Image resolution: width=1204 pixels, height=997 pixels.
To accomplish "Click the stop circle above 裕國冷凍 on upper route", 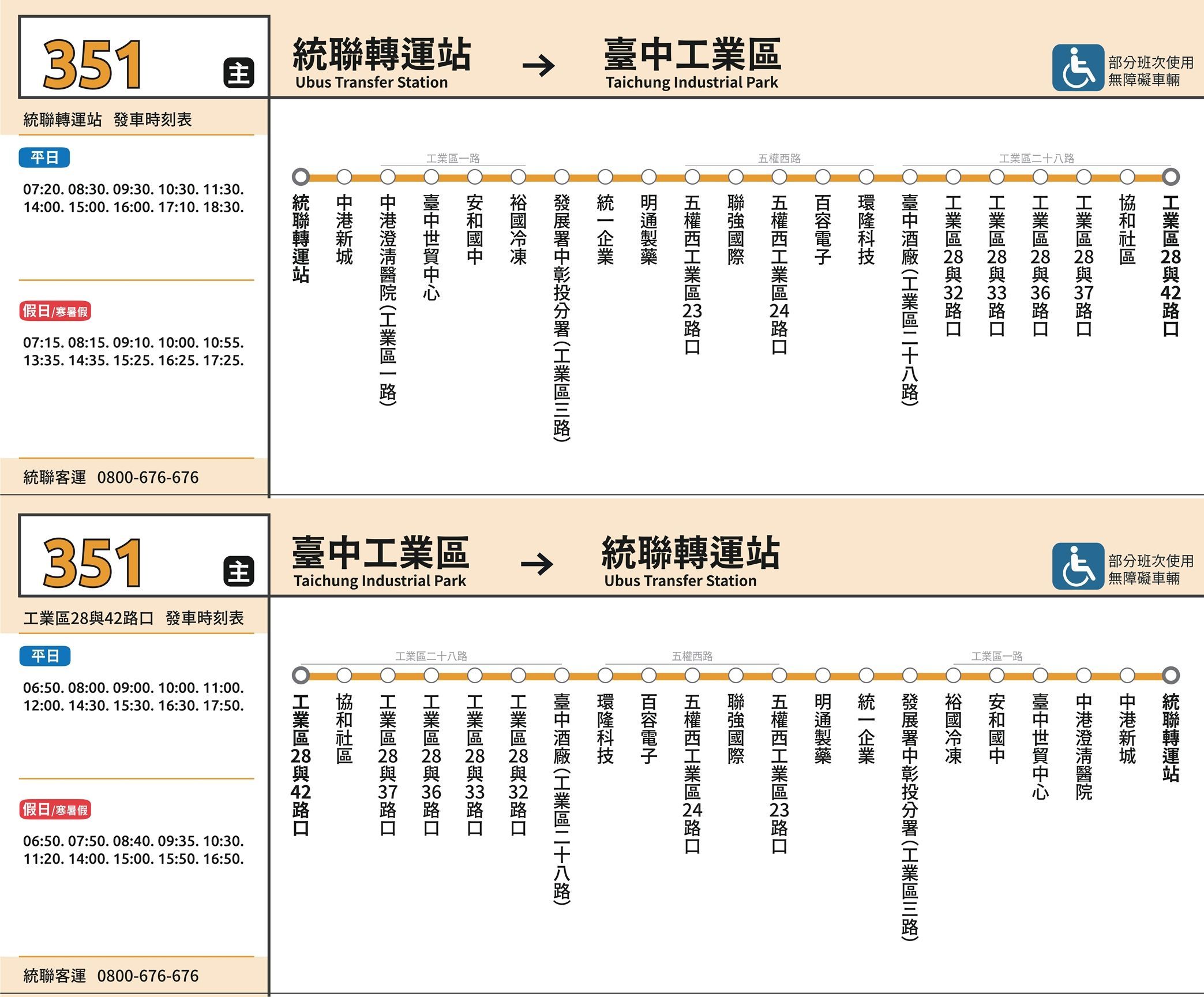I will (x=518, y=177).
